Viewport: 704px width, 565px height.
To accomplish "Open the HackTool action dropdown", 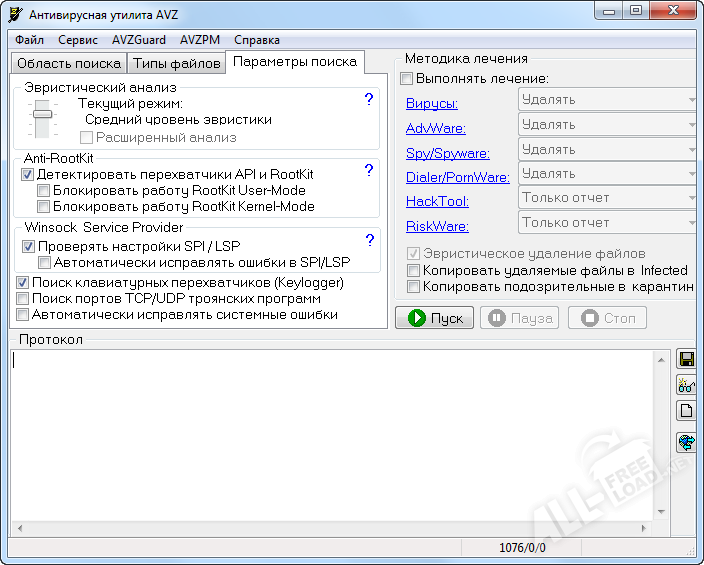I will tap(607, 198).
